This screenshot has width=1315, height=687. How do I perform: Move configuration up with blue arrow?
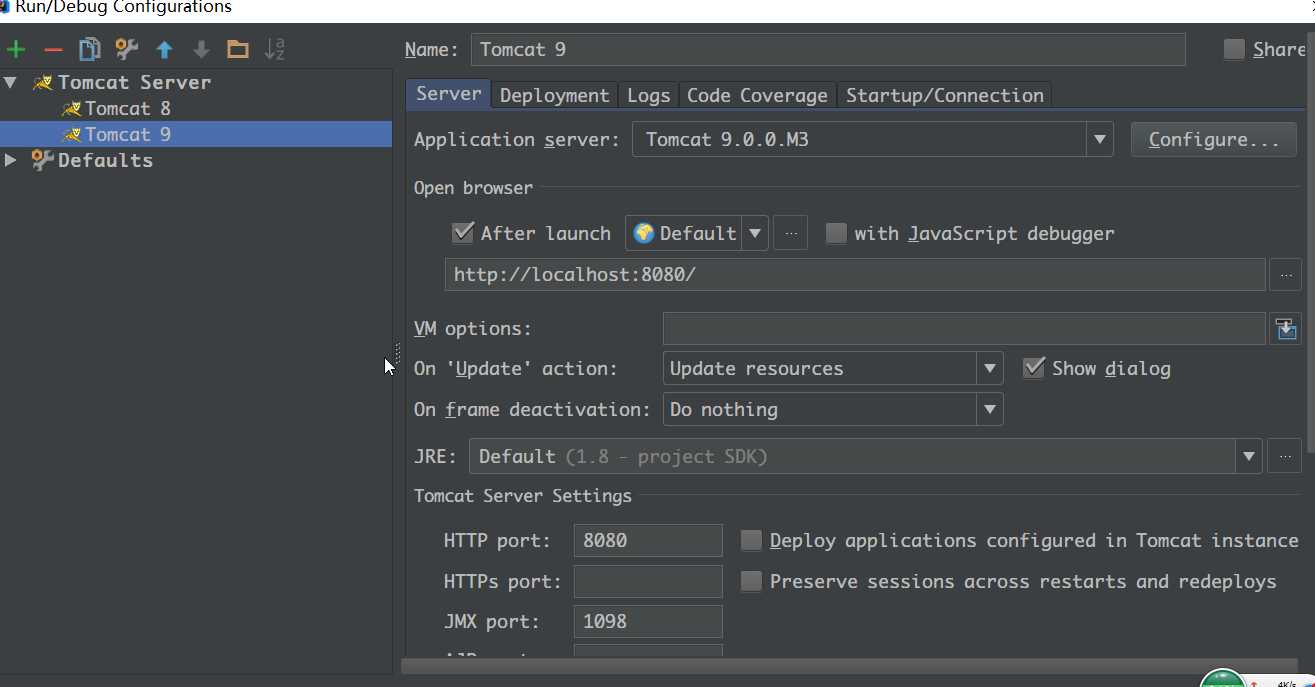[164, 49]
